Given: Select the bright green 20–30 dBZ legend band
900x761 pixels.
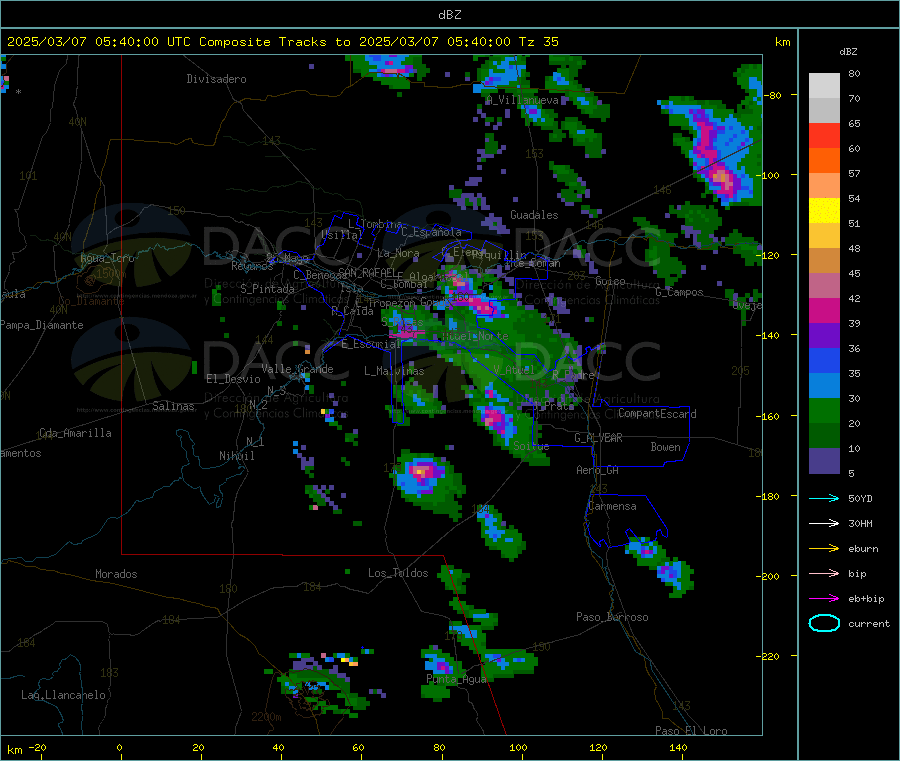Looking at the screenshot, I should (x=824, y=410).
